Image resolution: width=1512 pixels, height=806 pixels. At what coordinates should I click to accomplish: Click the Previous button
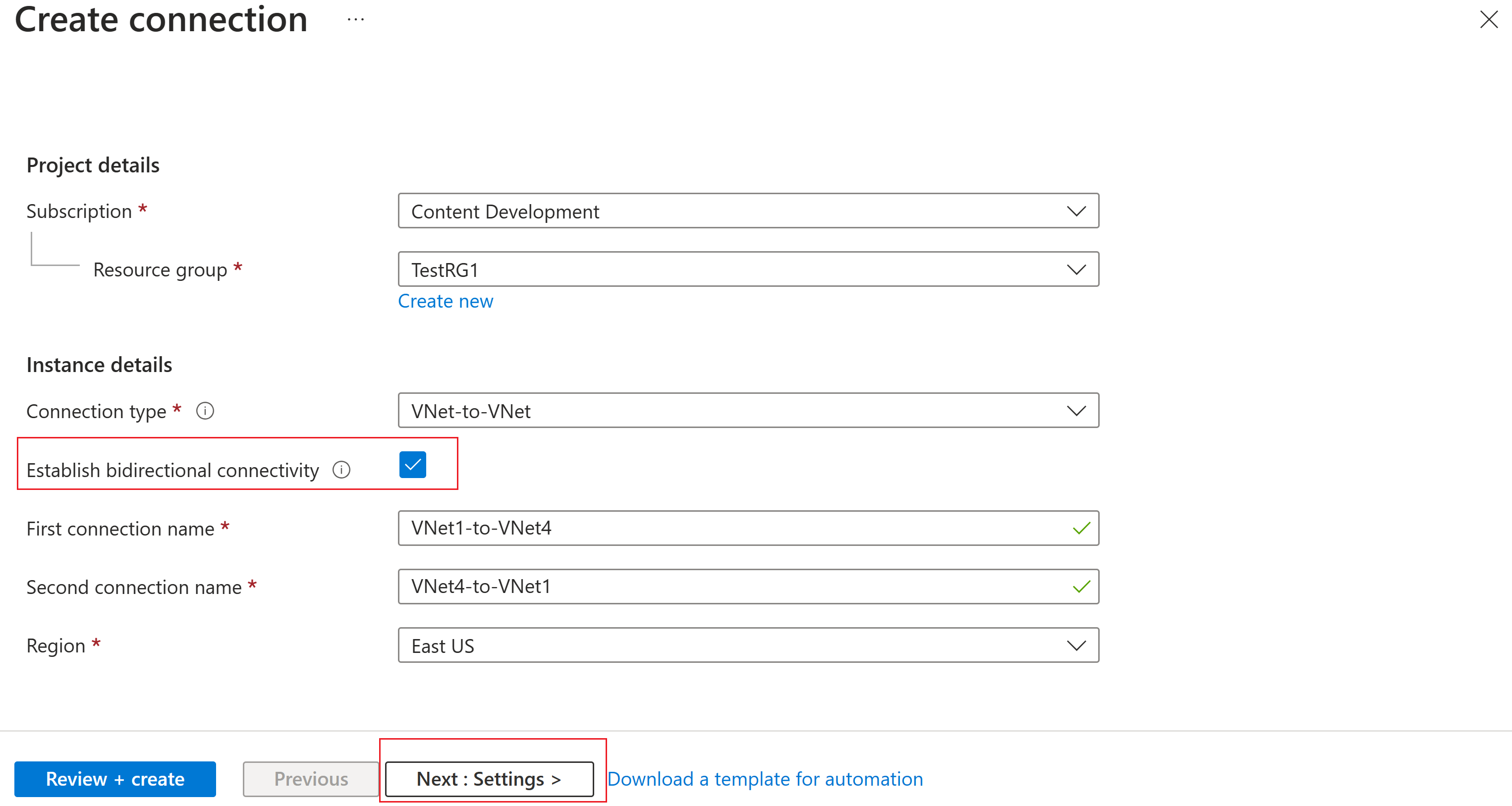[x=311, y=779]
